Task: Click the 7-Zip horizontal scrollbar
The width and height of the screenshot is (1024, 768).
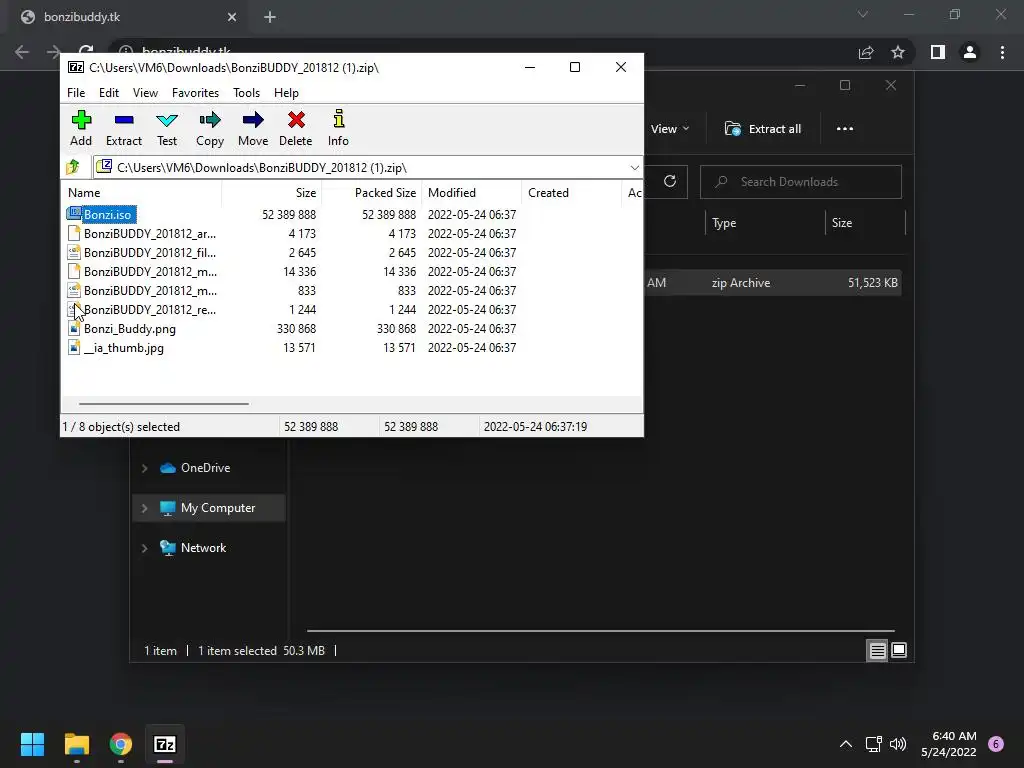Action: click(x=163, y=404)
